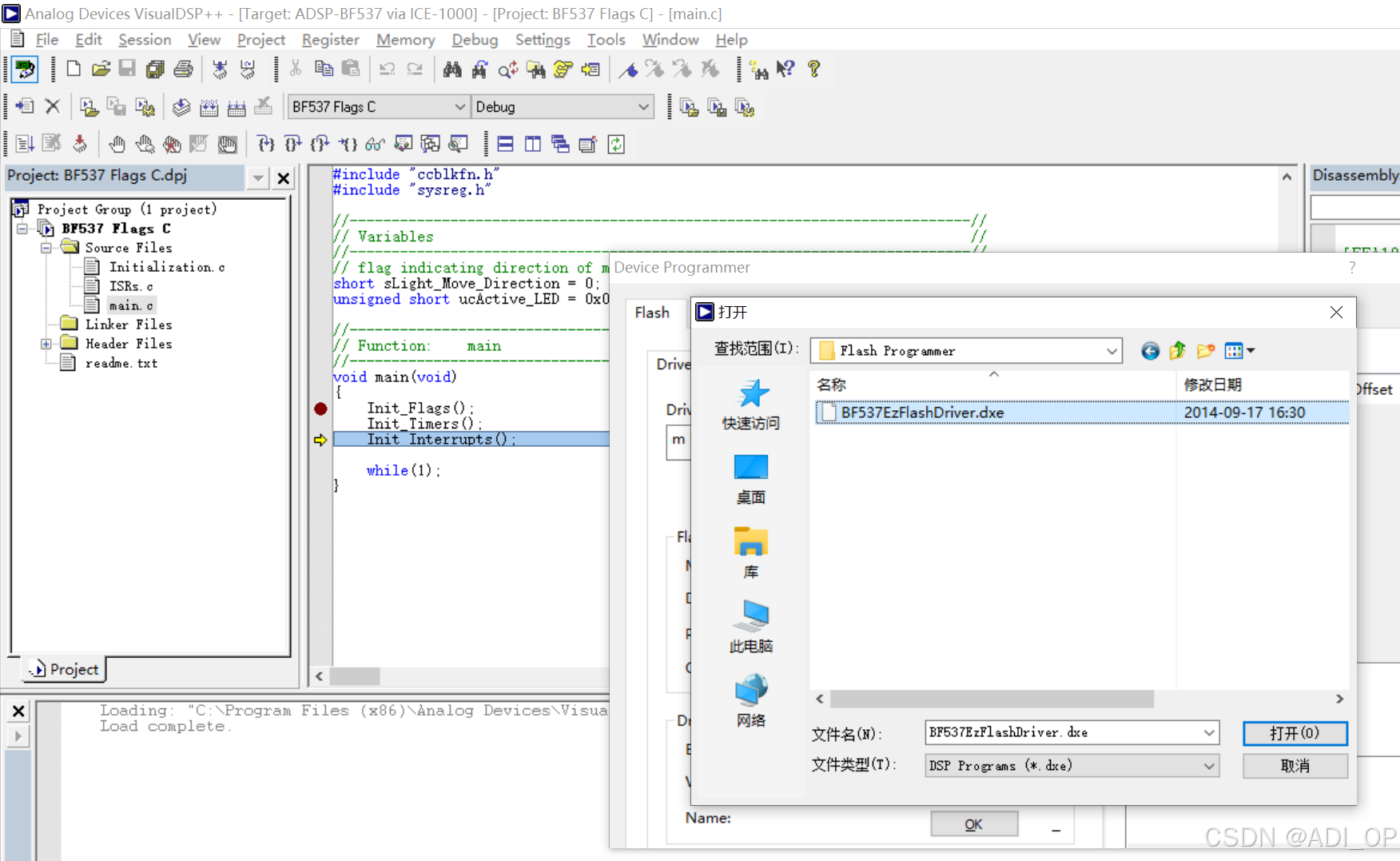This screenshot has width=1400, height=861.
Task: Open the project panel dropdown arrow
Action: pos(257,177)
